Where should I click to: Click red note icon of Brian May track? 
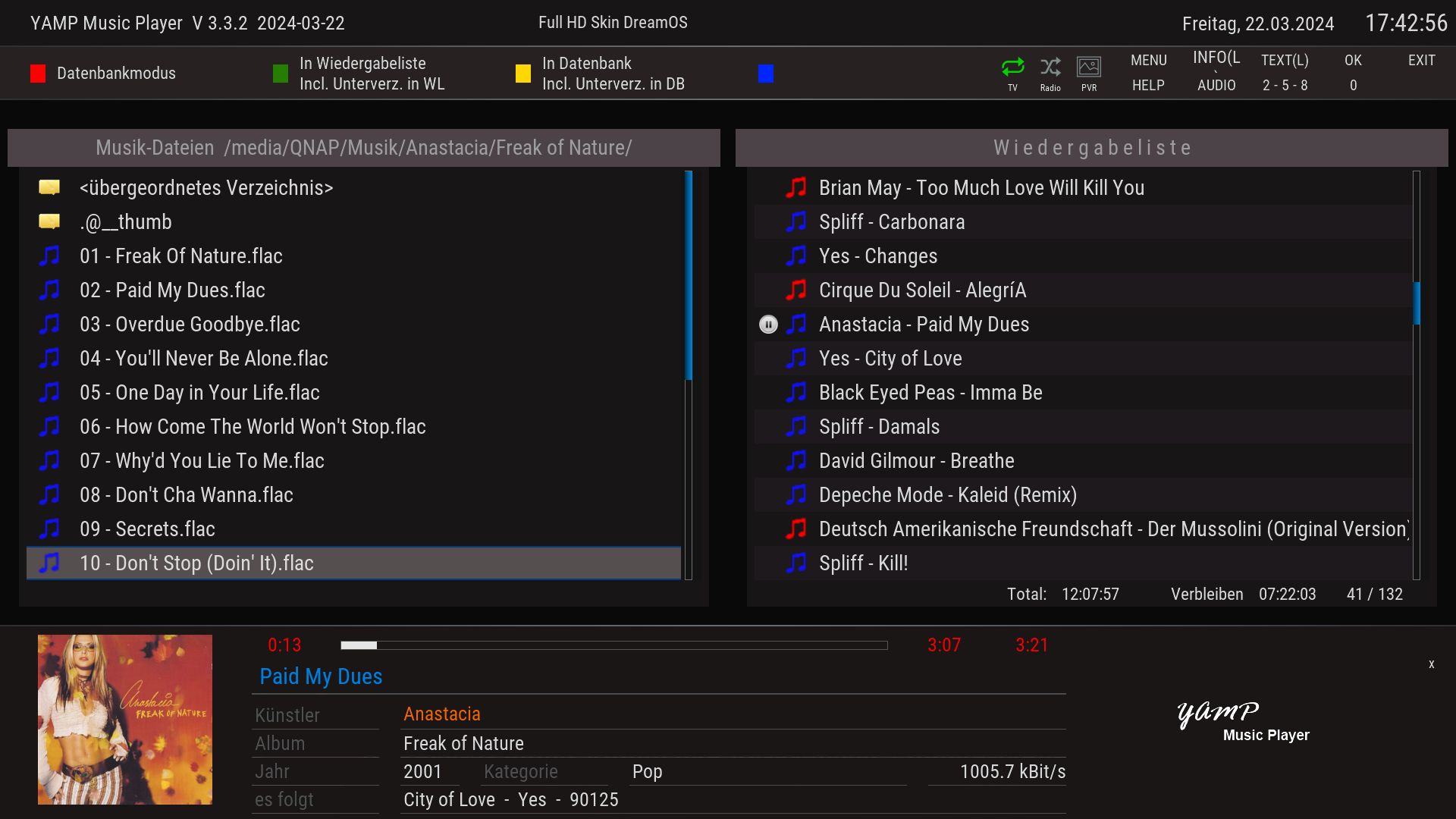796,188
